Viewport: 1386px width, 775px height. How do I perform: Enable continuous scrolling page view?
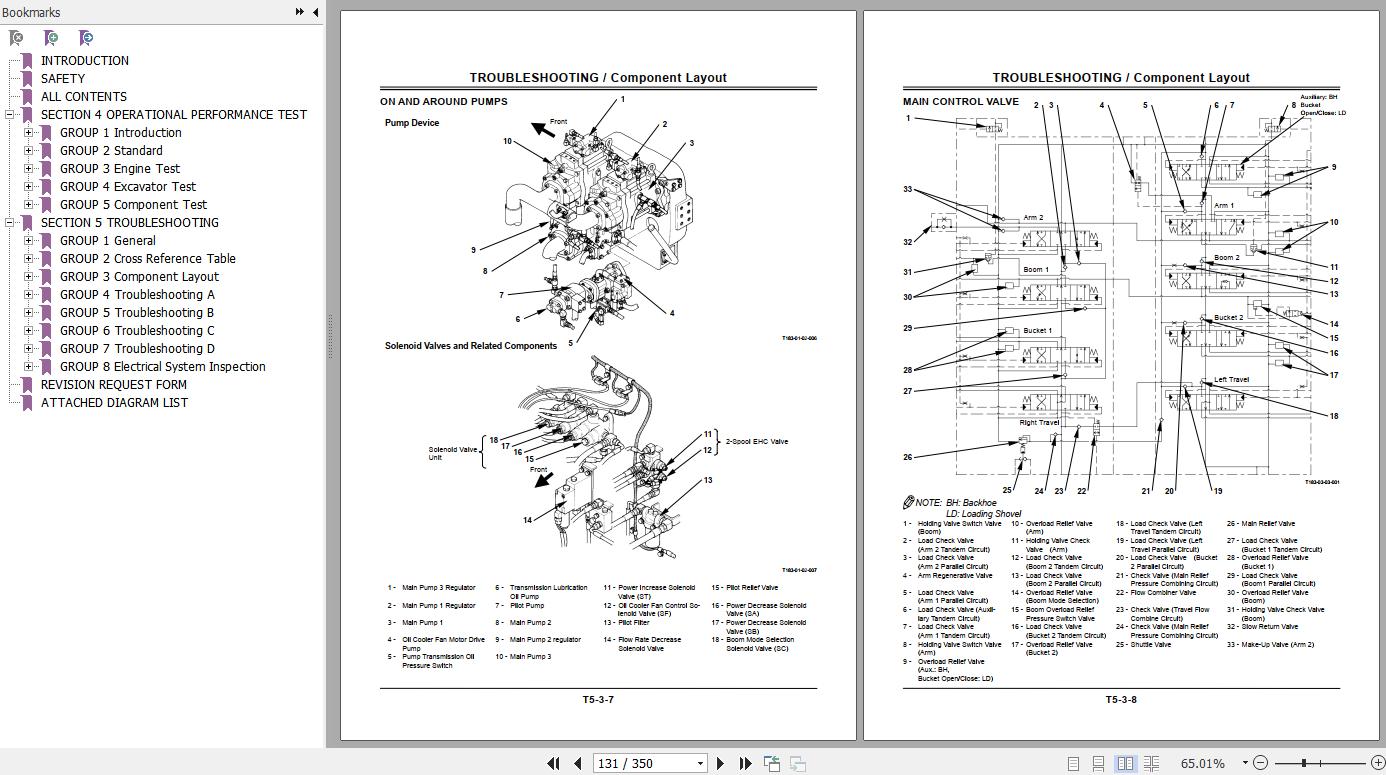(1099, 763)
